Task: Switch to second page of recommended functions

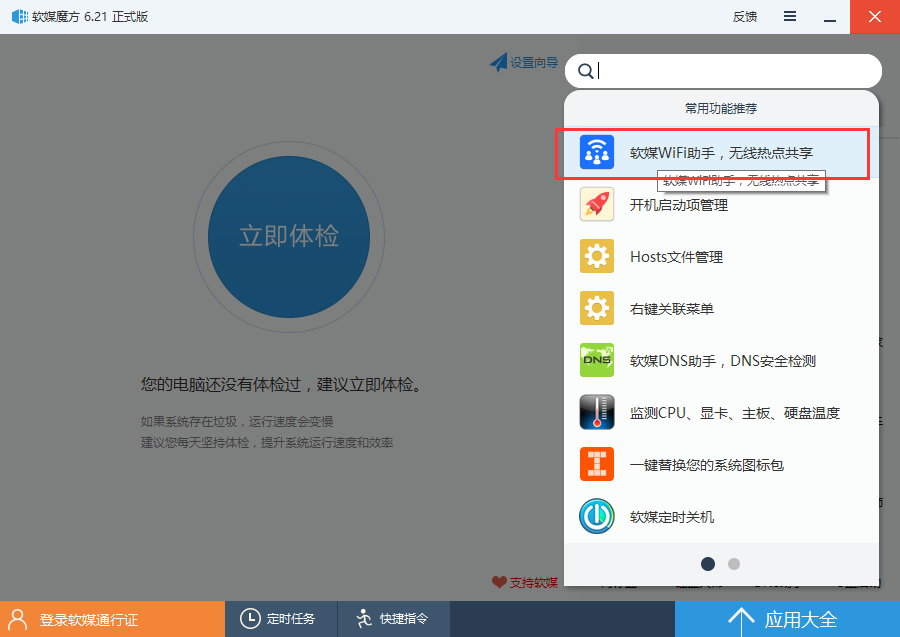Action: pos(734,564)
